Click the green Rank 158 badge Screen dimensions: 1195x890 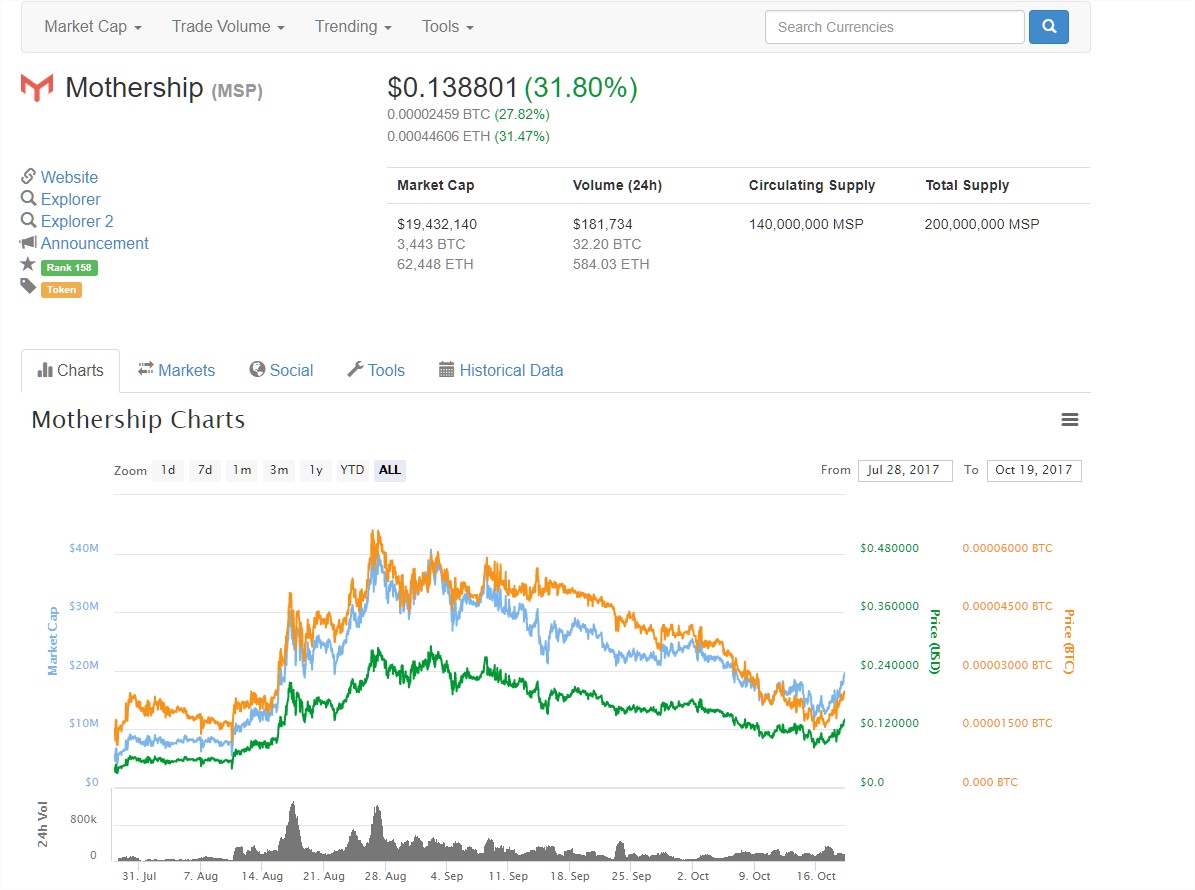[x=69, y=267]
